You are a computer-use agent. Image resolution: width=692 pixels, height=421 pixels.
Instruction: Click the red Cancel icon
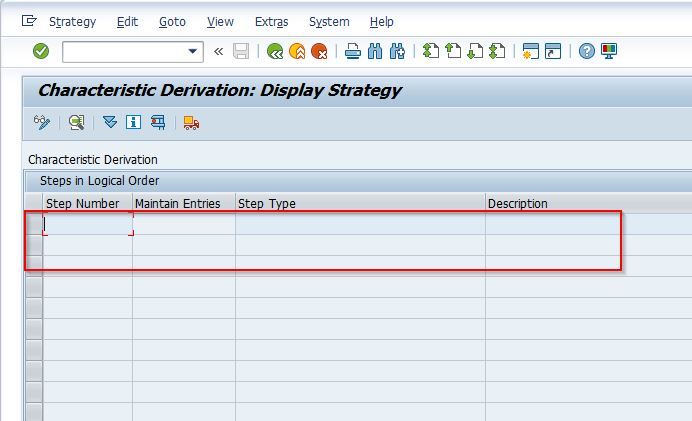pyautogui.click(x=319, y=52)
